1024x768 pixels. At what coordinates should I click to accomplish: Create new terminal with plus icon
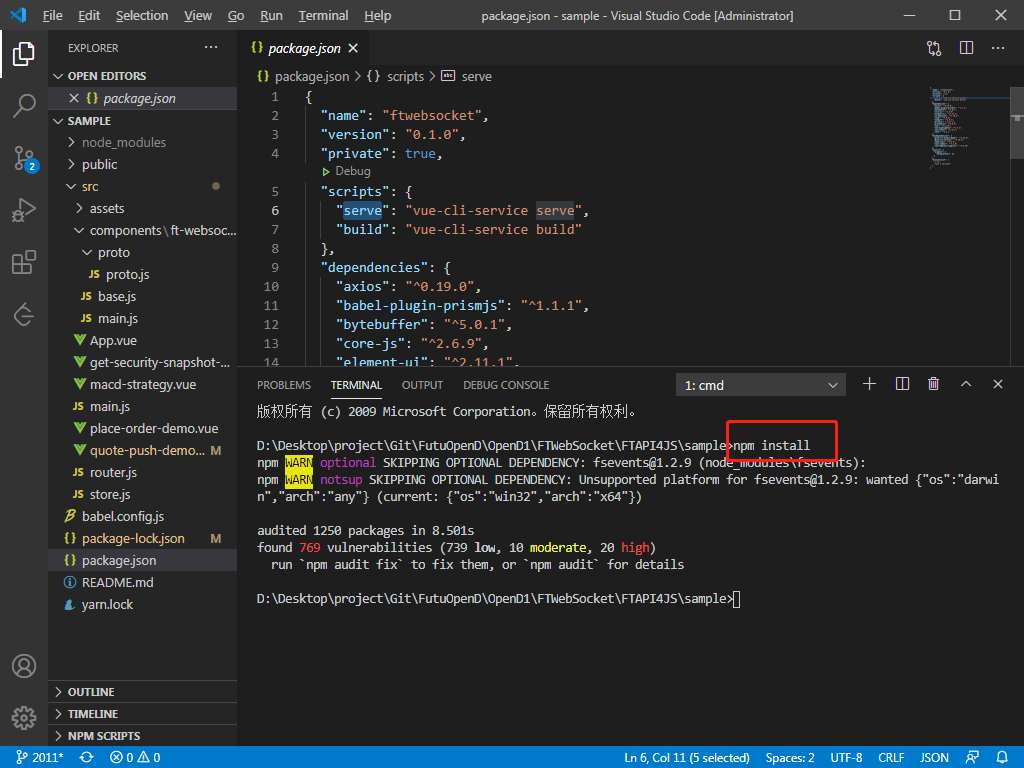pos(869,384)
